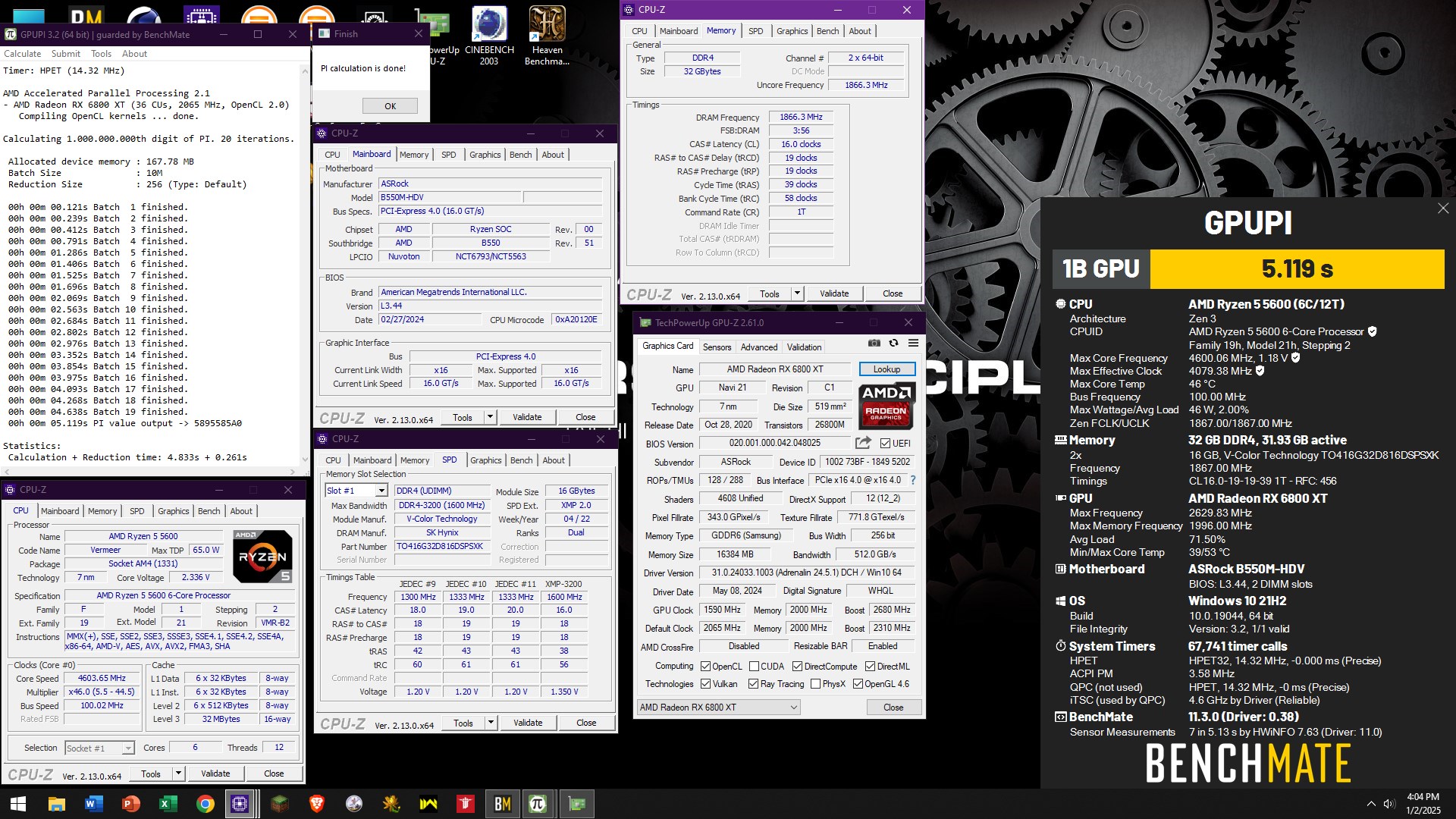This screenshot has width=1456, height=819.
Task: Toggle the Ray Tracing checkbox
Action: (x=753, y=684)
